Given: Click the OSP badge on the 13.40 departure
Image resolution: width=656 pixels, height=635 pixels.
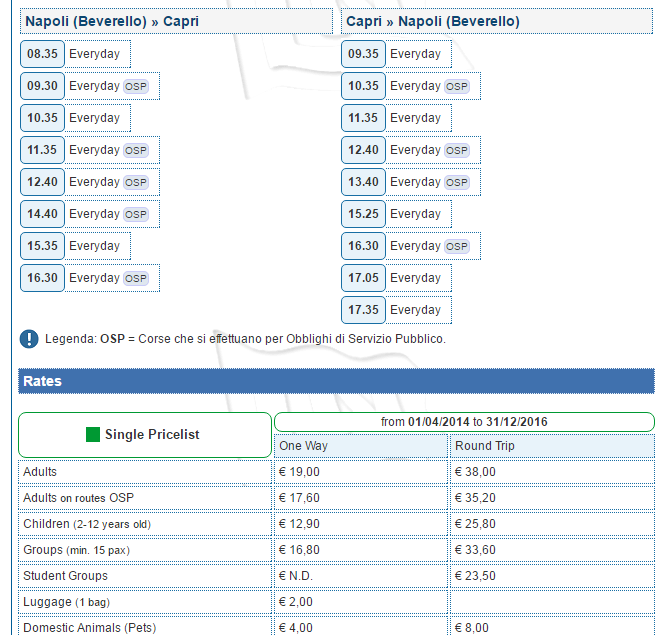Looking at the screenshot, I should pyautogui.click(x=456, y=182).
